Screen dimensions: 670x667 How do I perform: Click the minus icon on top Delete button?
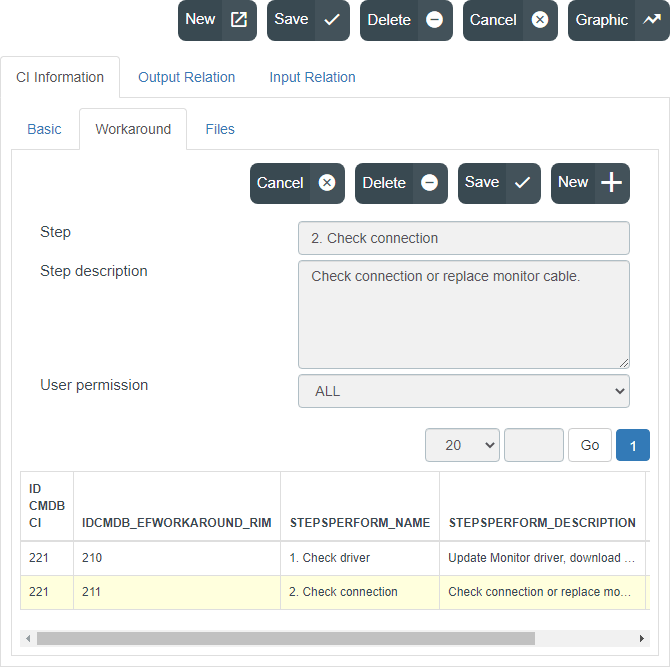[435, 20]
